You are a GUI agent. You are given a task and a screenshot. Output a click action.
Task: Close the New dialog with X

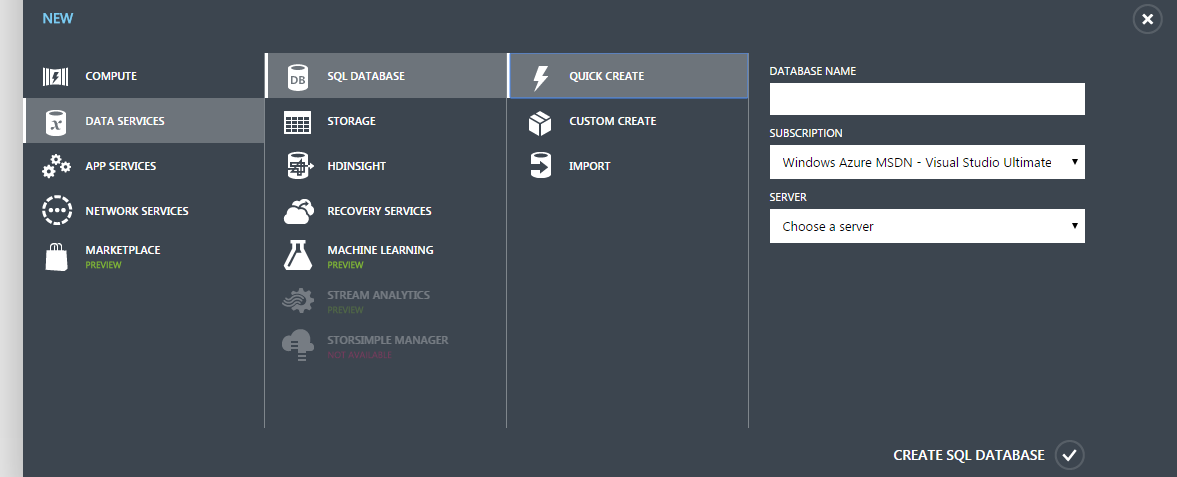pos(1147,20)
